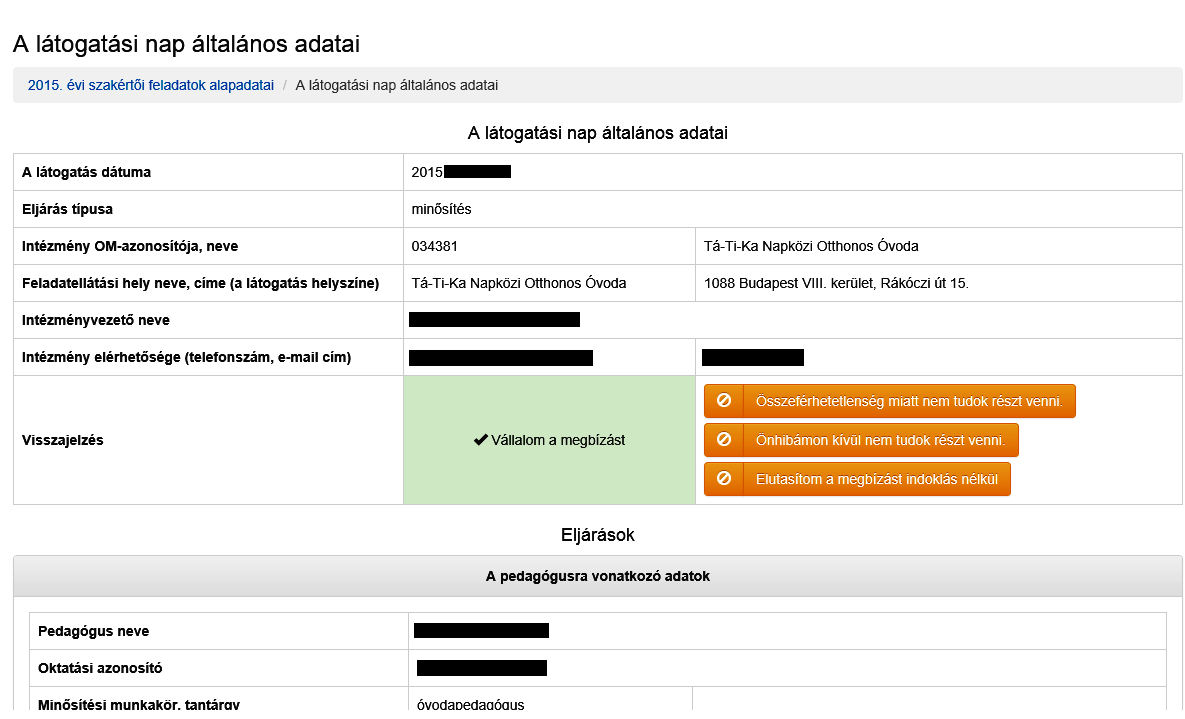Click the OM-azonosító value 034381
1185x719 pixels.
pos(435,246)
